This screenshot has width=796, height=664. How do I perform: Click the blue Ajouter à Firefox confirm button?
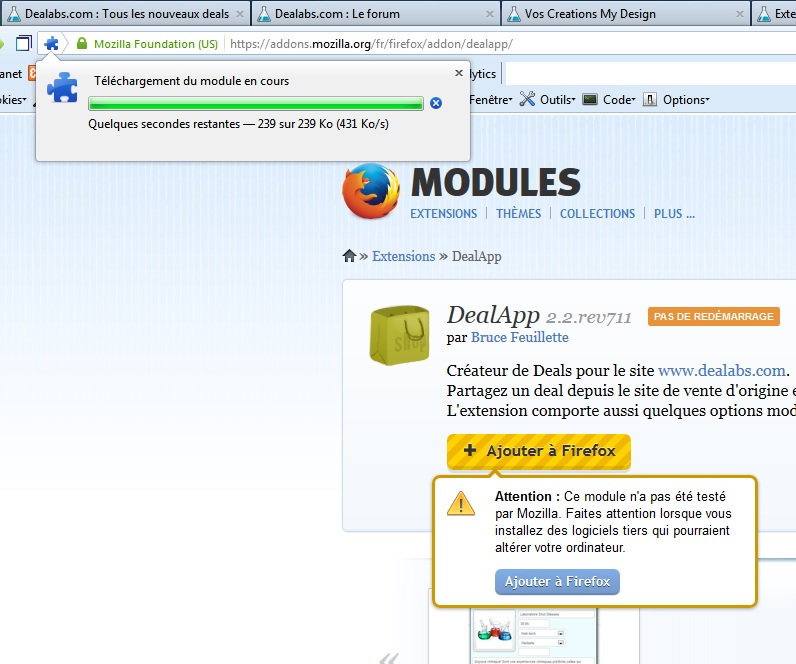click(x=557, y=581)
